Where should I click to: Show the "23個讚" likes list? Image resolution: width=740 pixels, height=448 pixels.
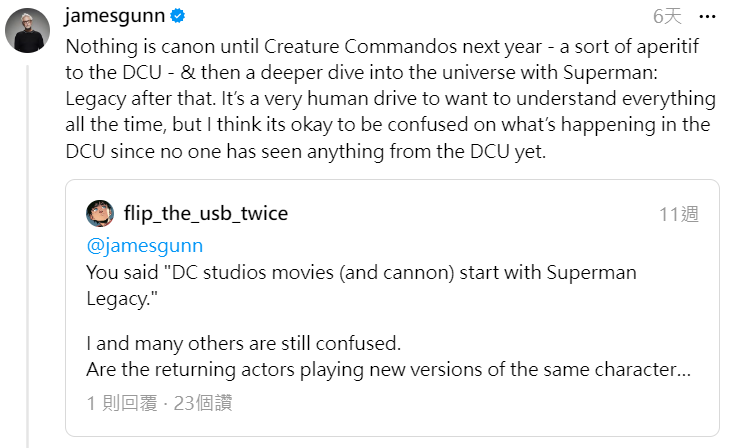201,403
